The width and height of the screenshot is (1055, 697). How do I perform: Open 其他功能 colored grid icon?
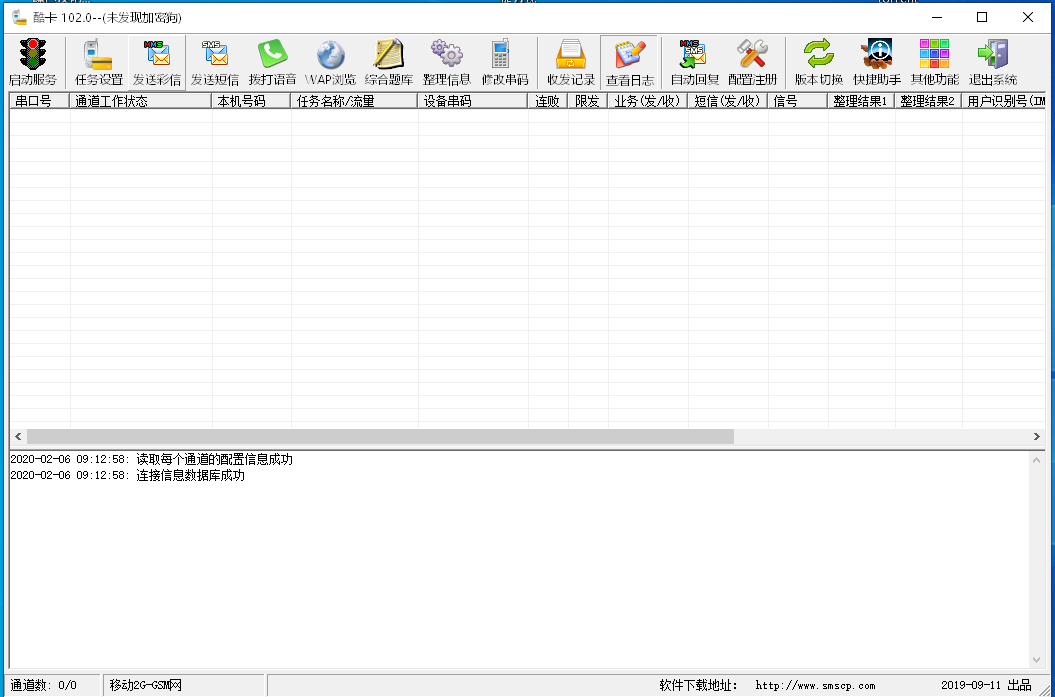pyautogui.click(x=935, y=54)
